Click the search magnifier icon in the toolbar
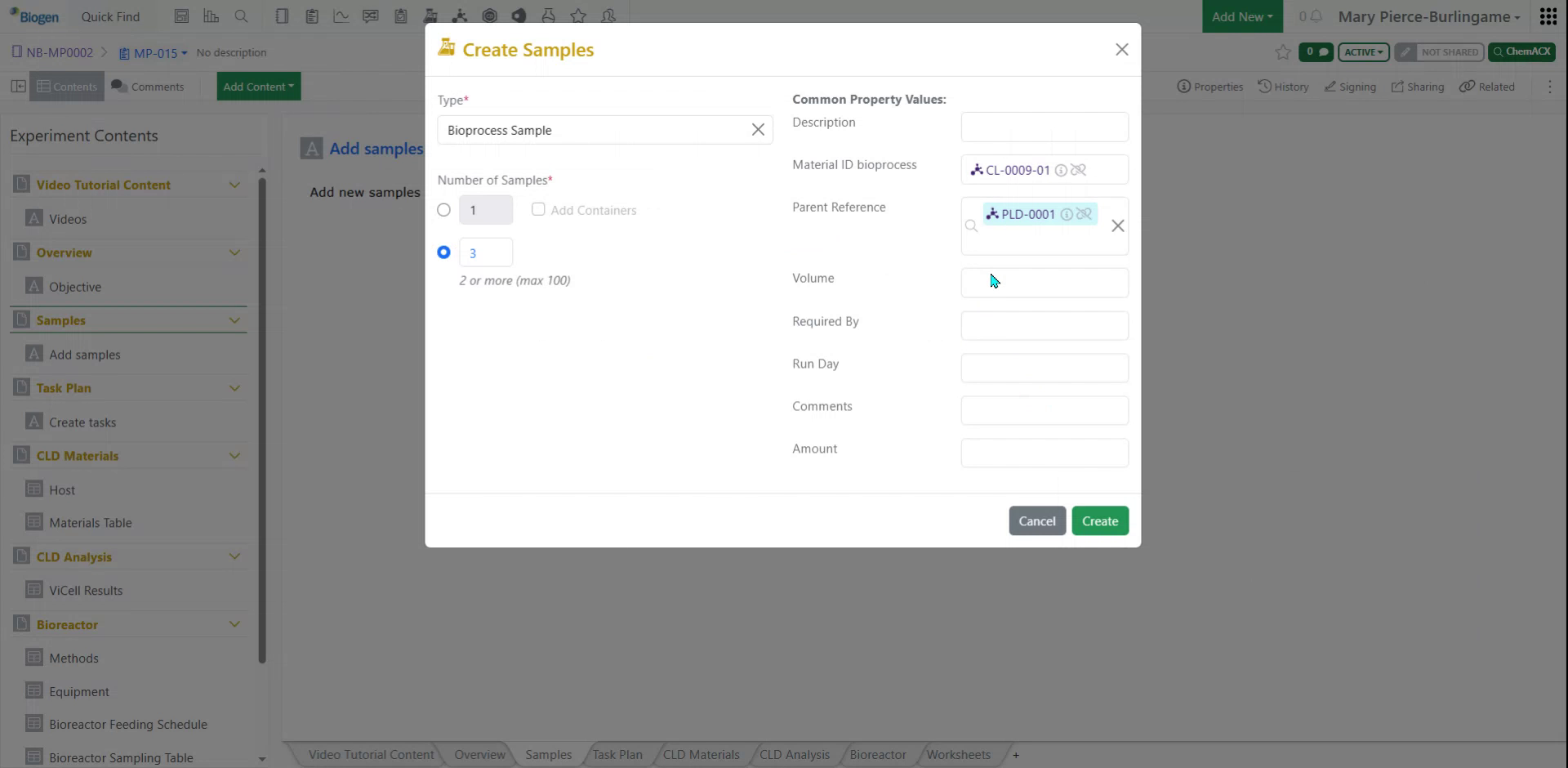 pos(242,16)
